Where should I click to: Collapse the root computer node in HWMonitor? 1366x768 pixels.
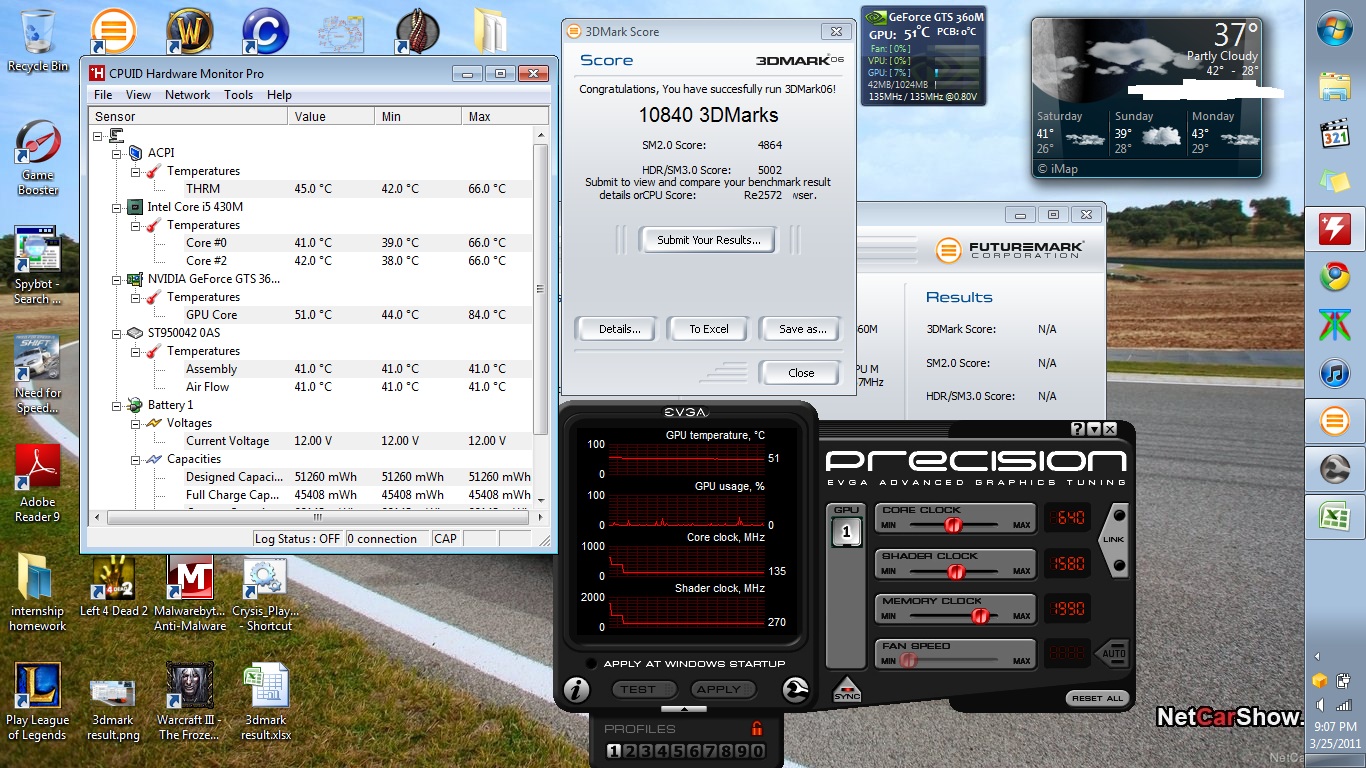(x=98, y=135)
